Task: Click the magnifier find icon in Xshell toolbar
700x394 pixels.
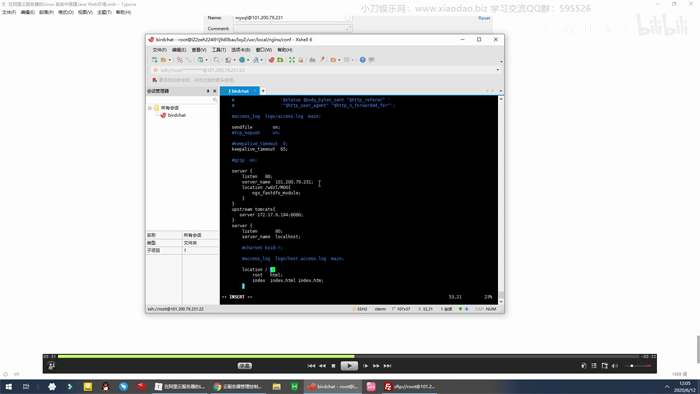Action: (217, 60)
